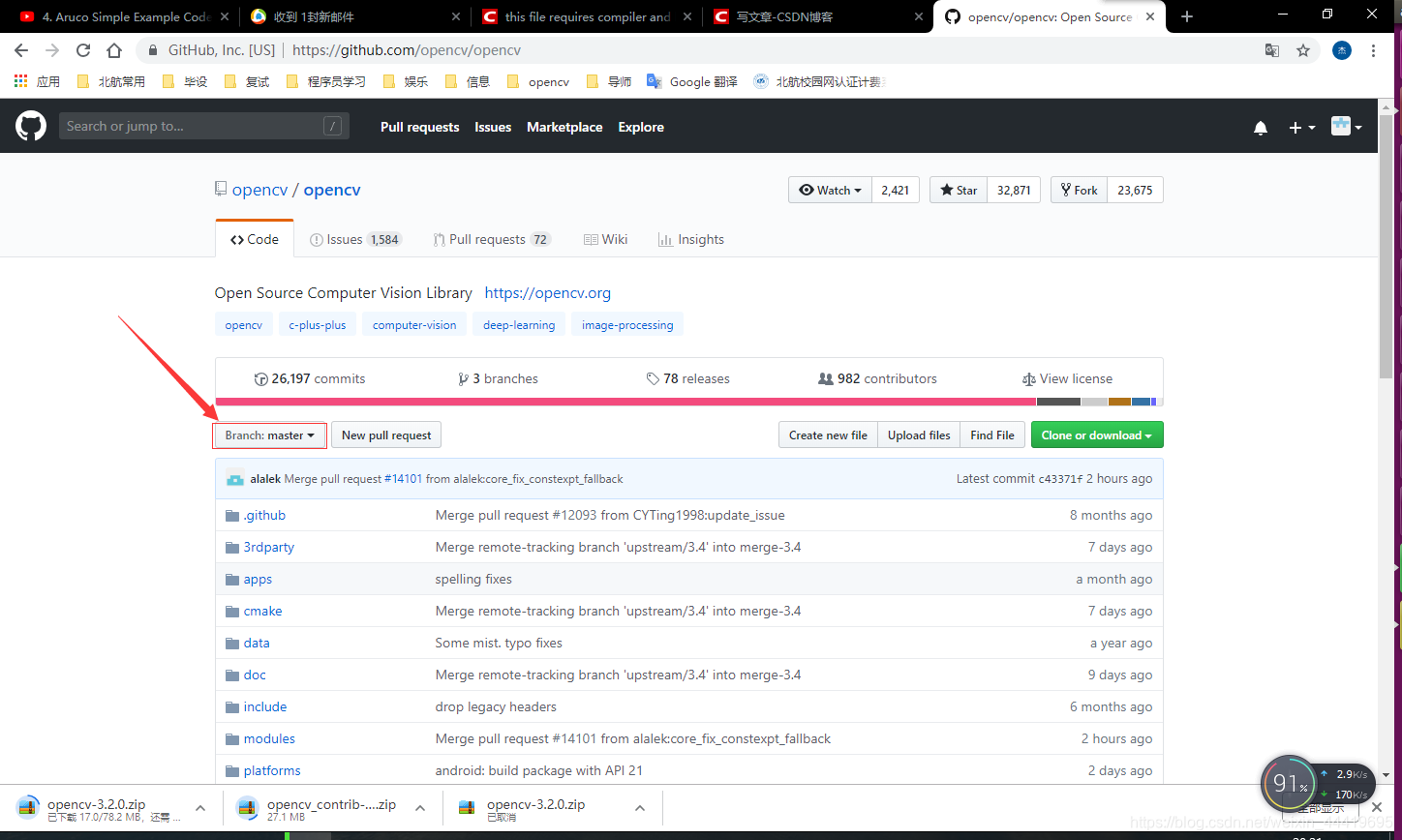Click the computer-vision topic tag
Image resolution: width=1402 pixels, height=840 pixels.
(x=414, y=325)
